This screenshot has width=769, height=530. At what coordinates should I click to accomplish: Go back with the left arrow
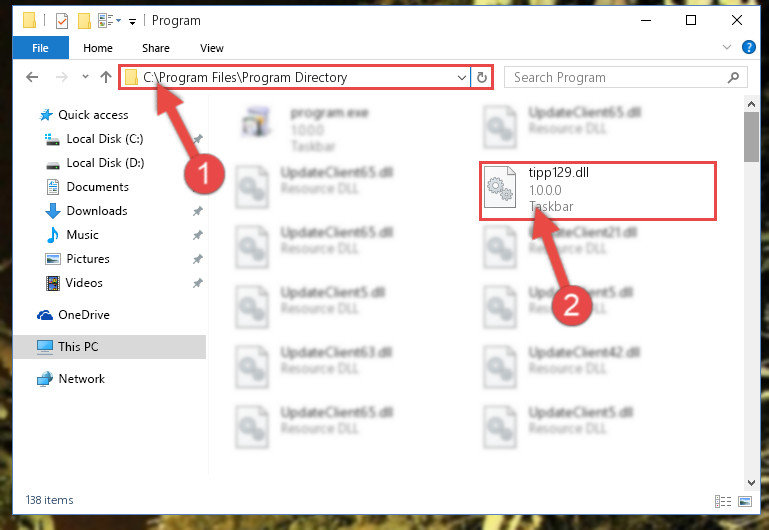(32, 77)
